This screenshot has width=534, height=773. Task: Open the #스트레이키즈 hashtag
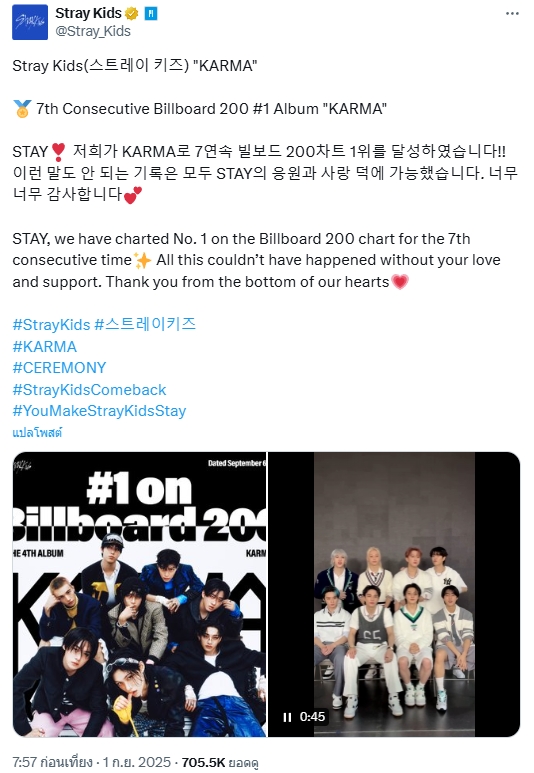[x=145, y=324]
